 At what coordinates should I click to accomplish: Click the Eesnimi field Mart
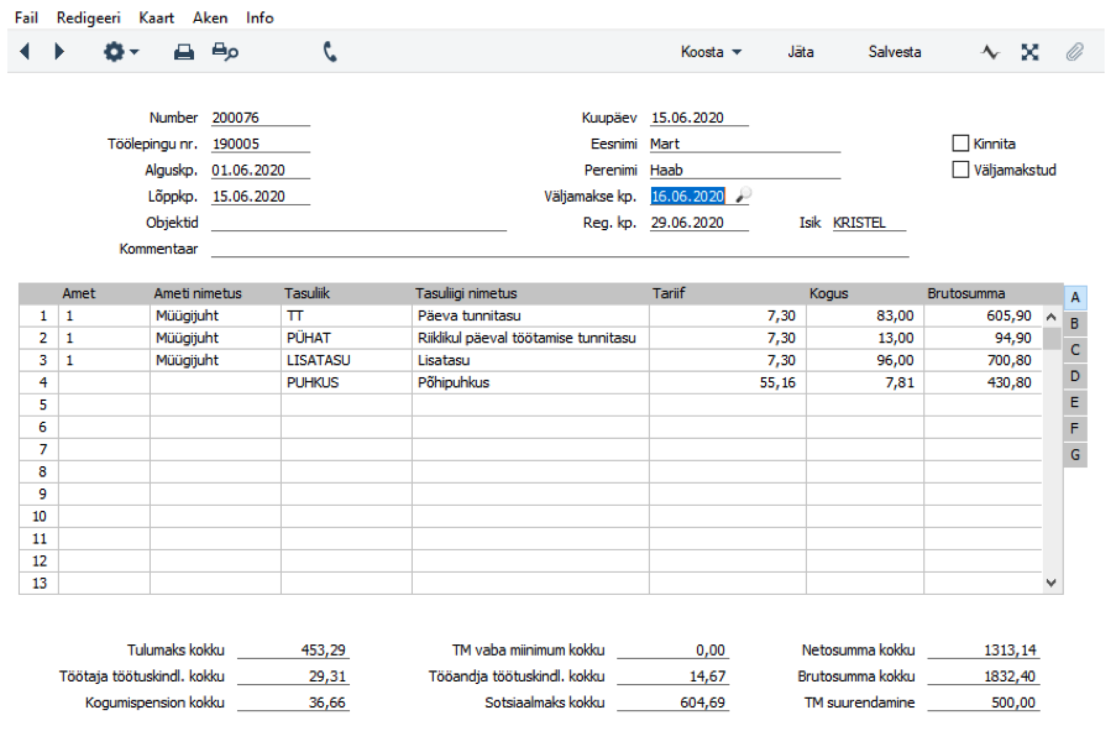tap(745, 144)
